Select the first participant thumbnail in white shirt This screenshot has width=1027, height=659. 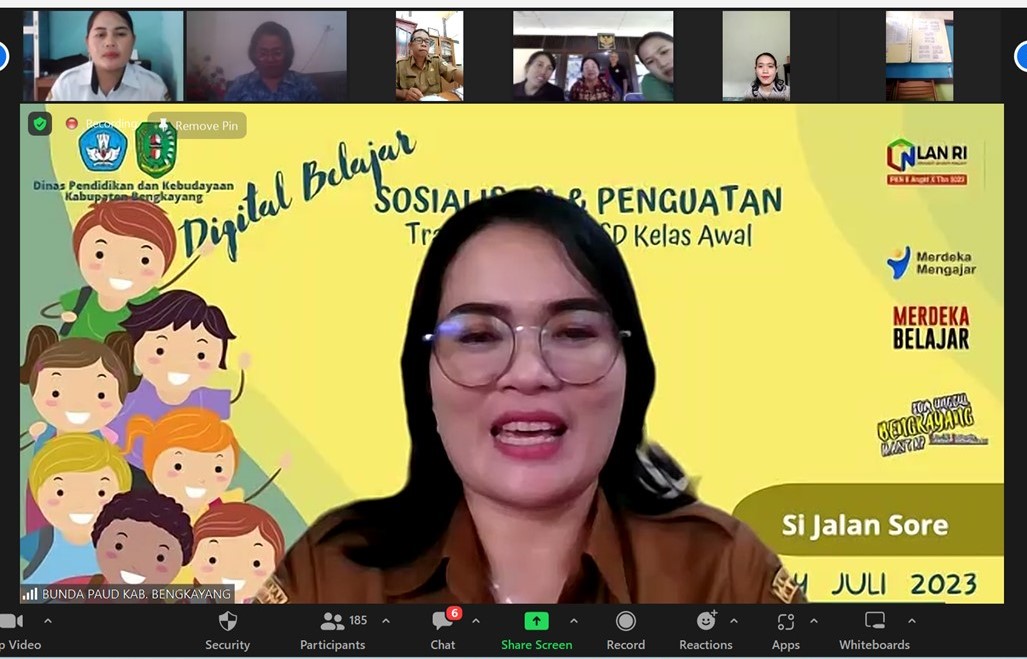click(x=103, y=56)
